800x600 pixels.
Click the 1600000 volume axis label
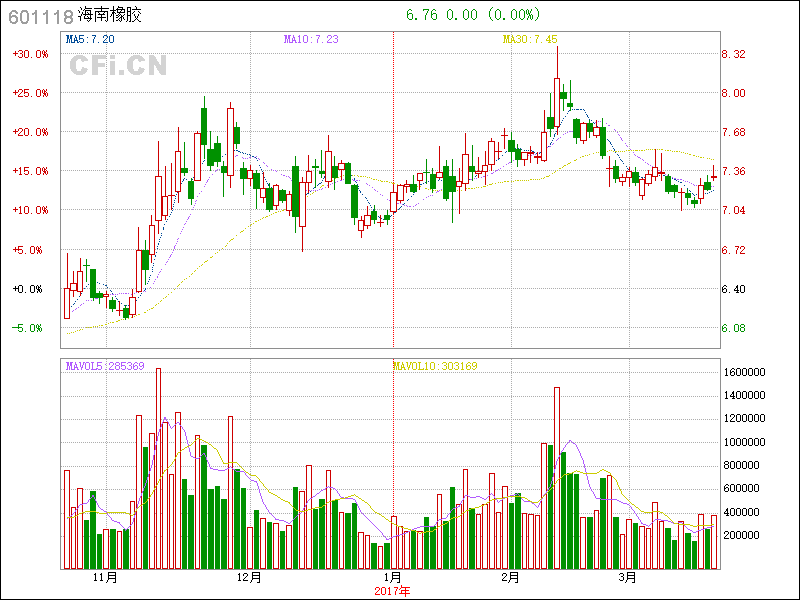(744, 372)
